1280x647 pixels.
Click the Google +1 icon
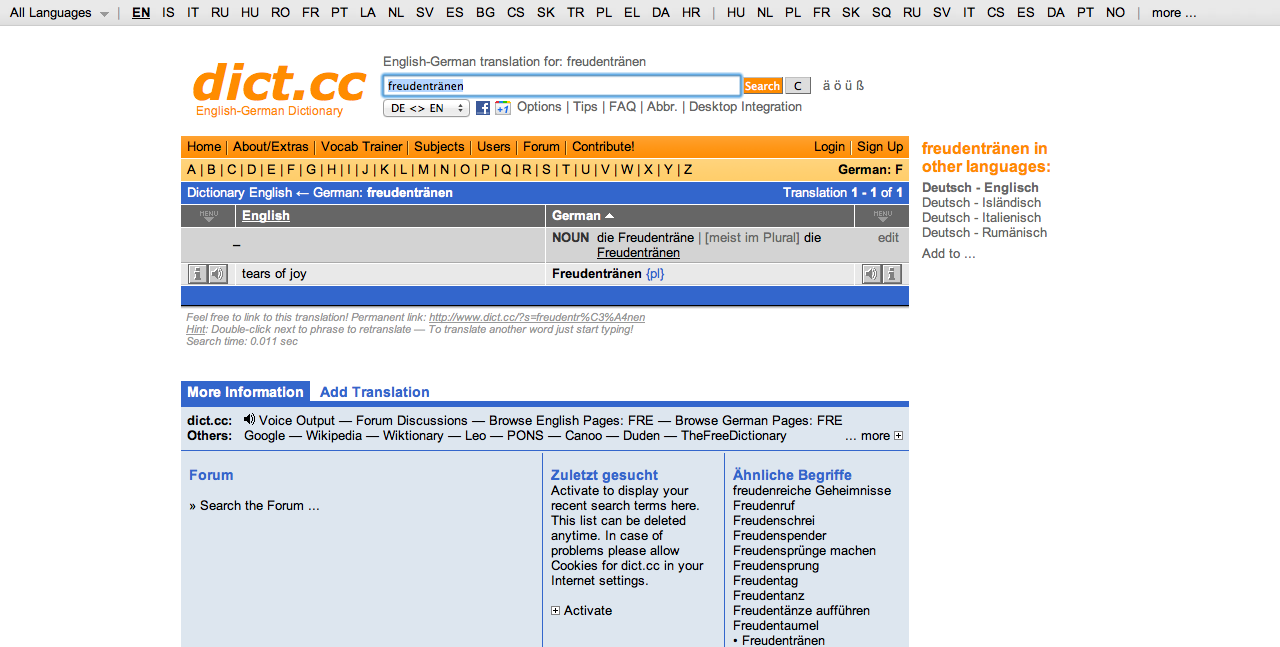503,108
